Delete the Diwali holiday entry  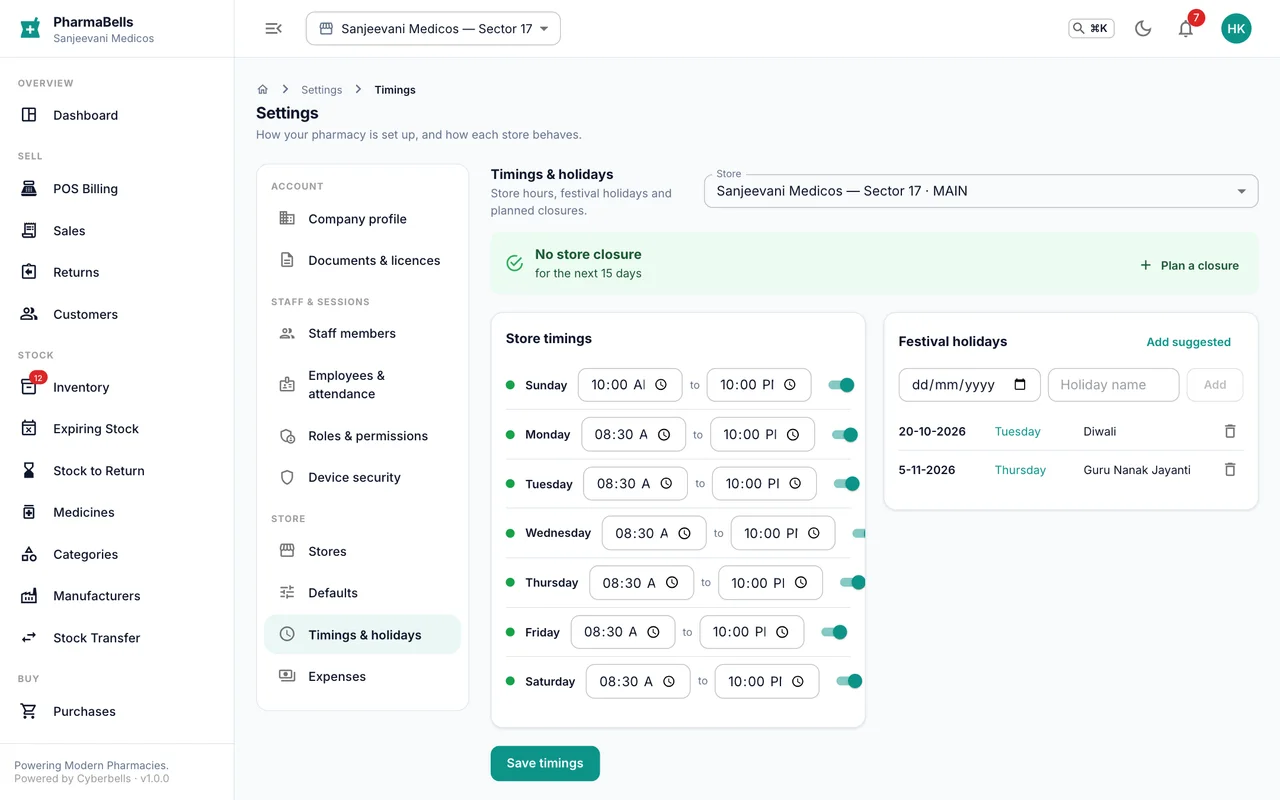click(1230, 431)
